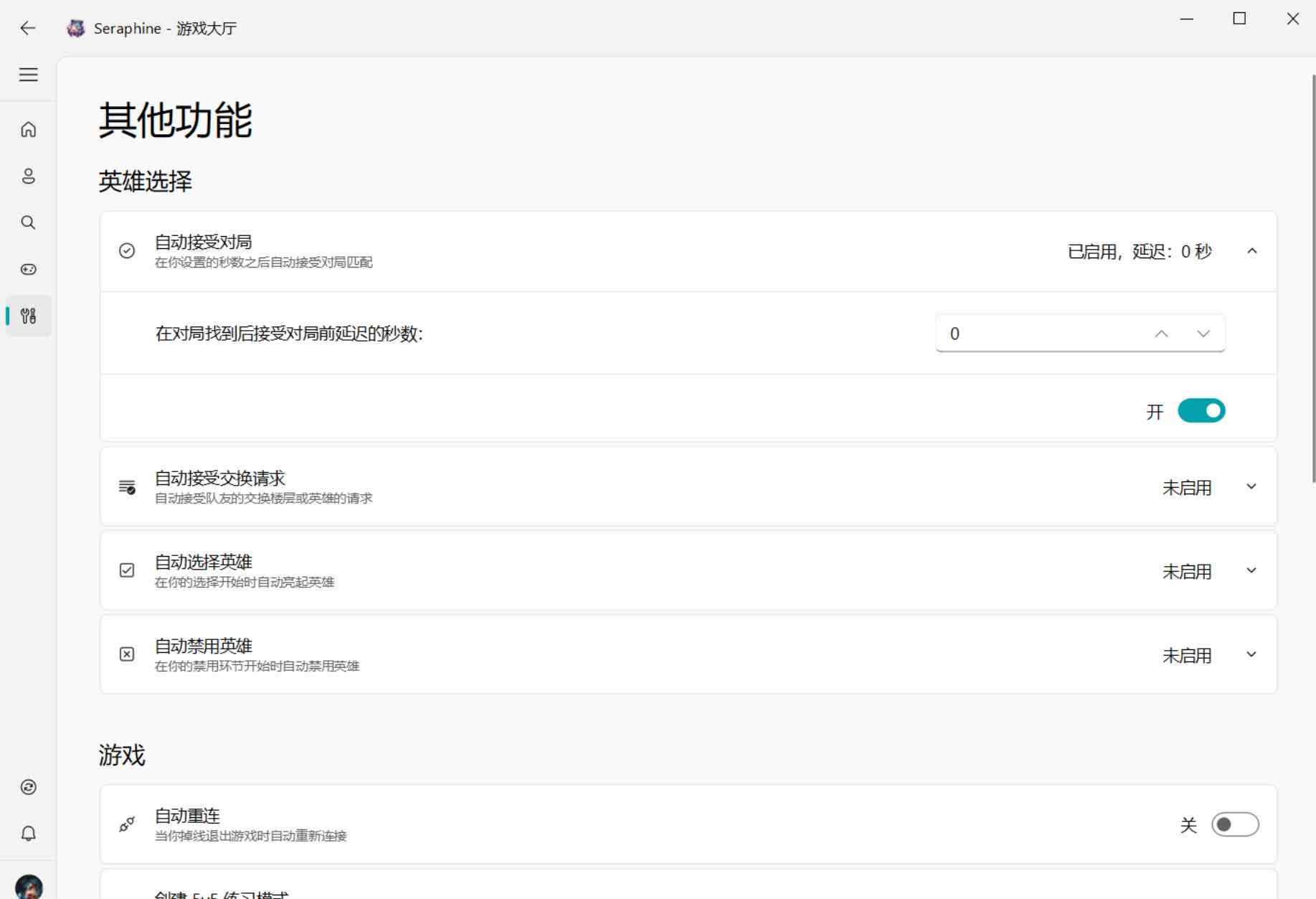Click the 已启用，延迟：0 秒 status text

[1140, 252]
